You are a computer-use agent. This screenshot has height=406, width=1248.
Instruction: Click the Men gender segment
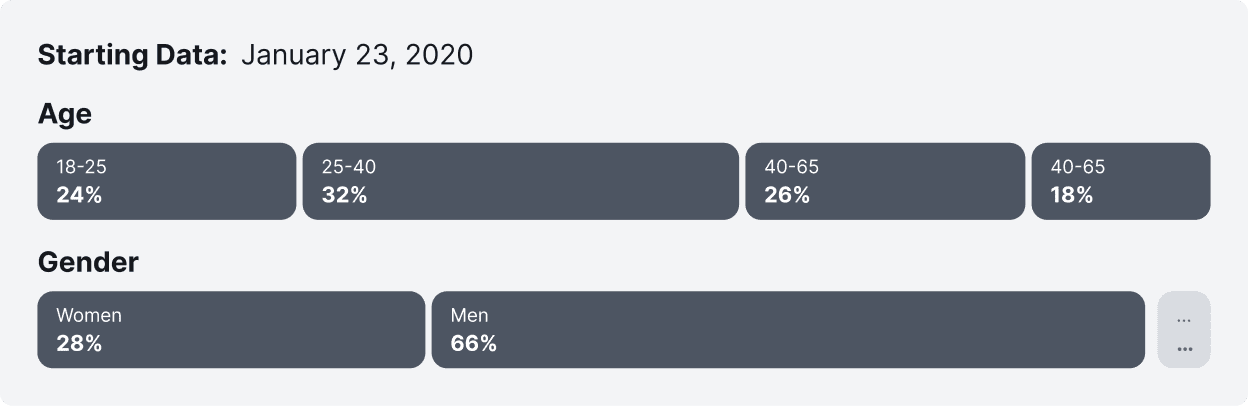coord(787,329)
